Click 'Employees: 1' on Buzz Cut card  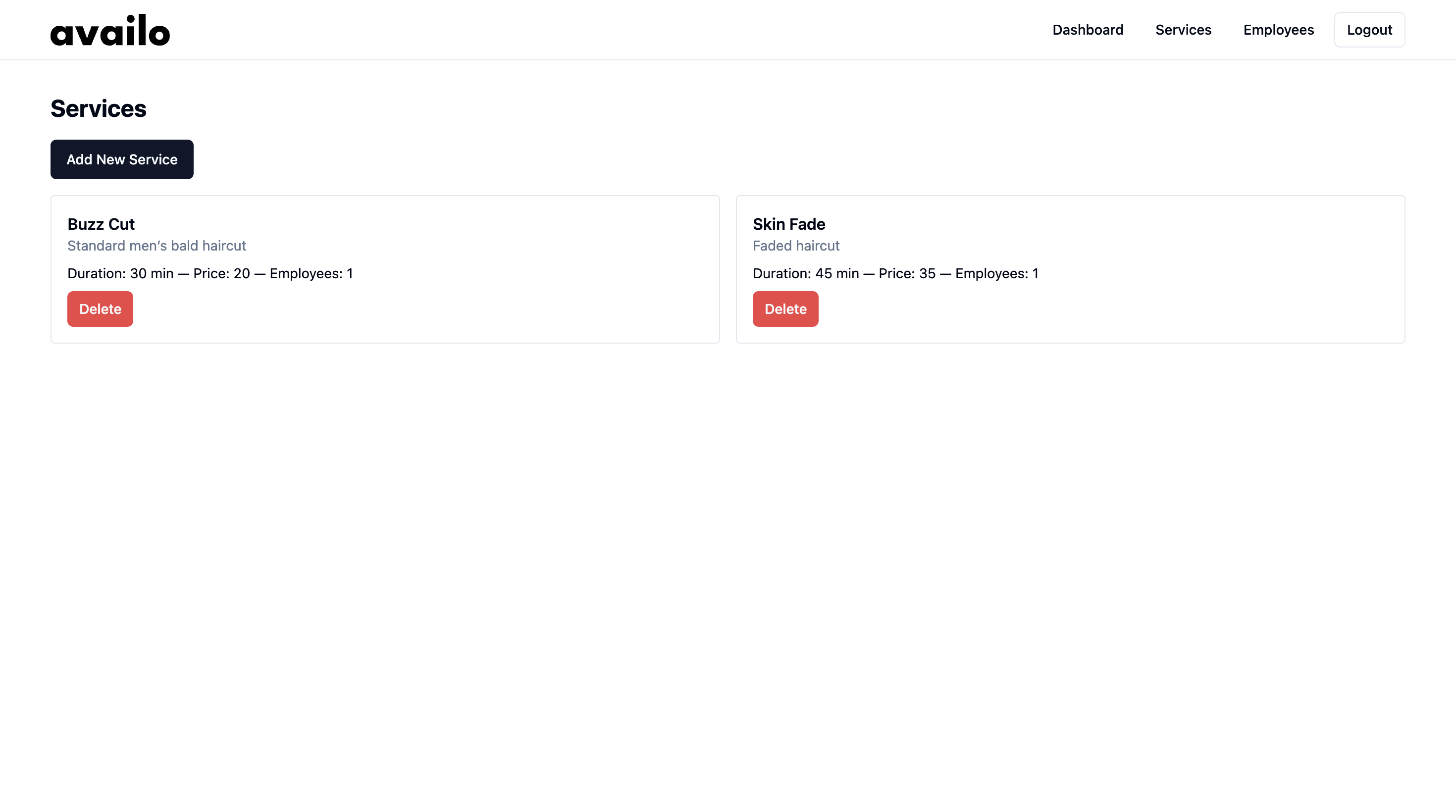(x=311, y=273)
